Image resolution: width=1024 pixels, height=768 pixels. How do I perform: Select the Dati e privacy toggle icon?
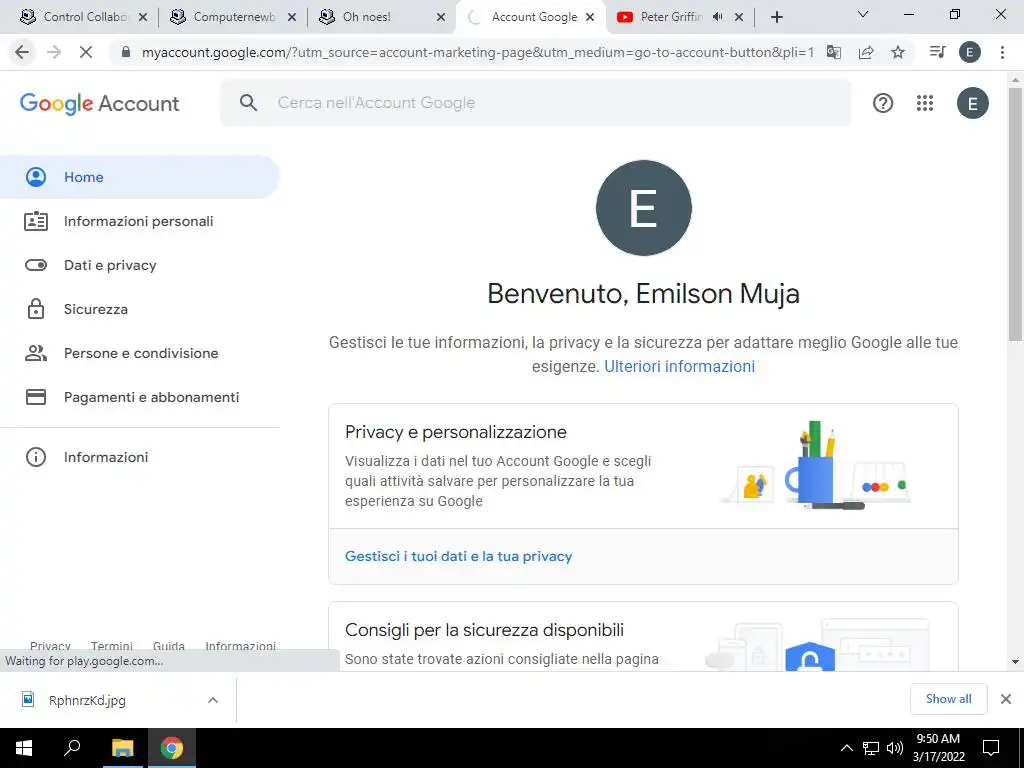pos(36,265)
